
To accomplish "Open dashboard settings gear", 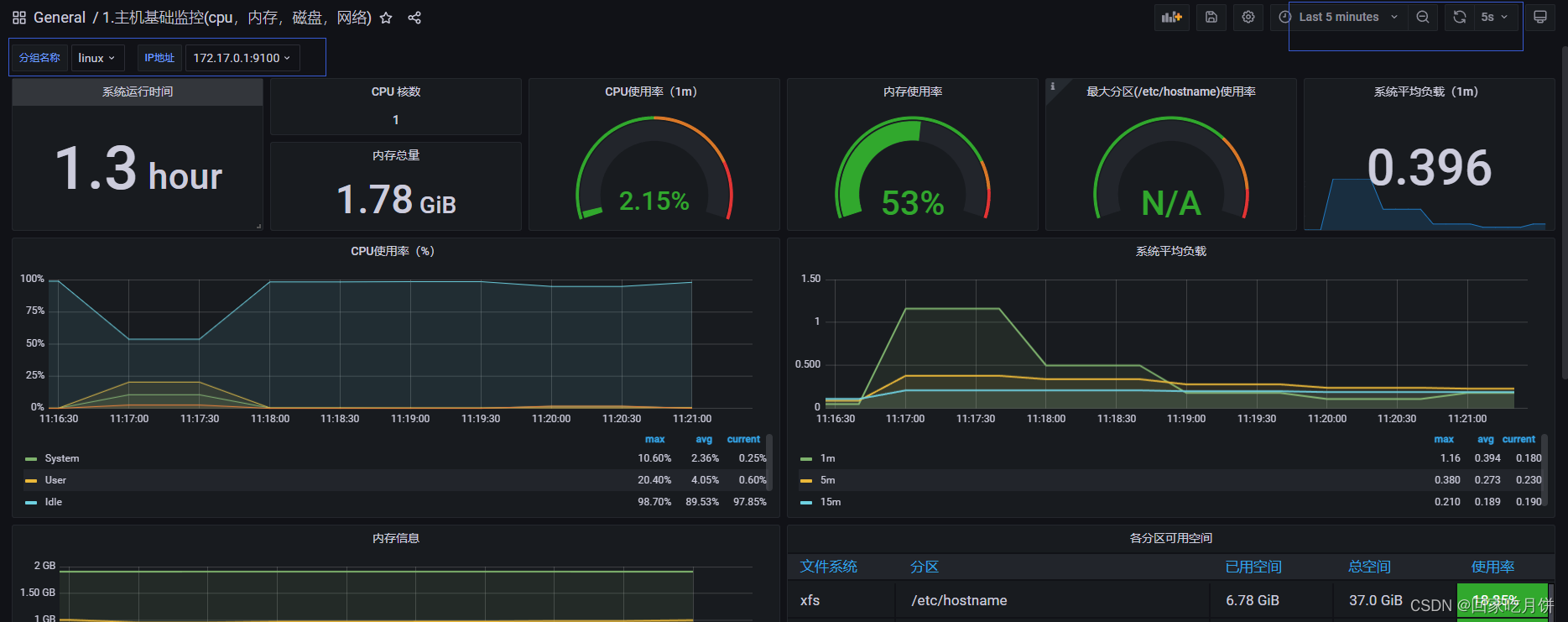I will click(1248, 17).
